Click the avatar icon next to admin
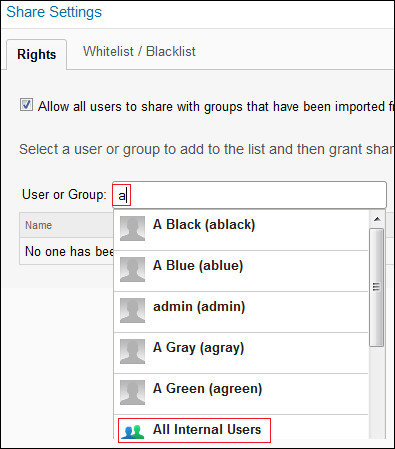 (132, 310)
